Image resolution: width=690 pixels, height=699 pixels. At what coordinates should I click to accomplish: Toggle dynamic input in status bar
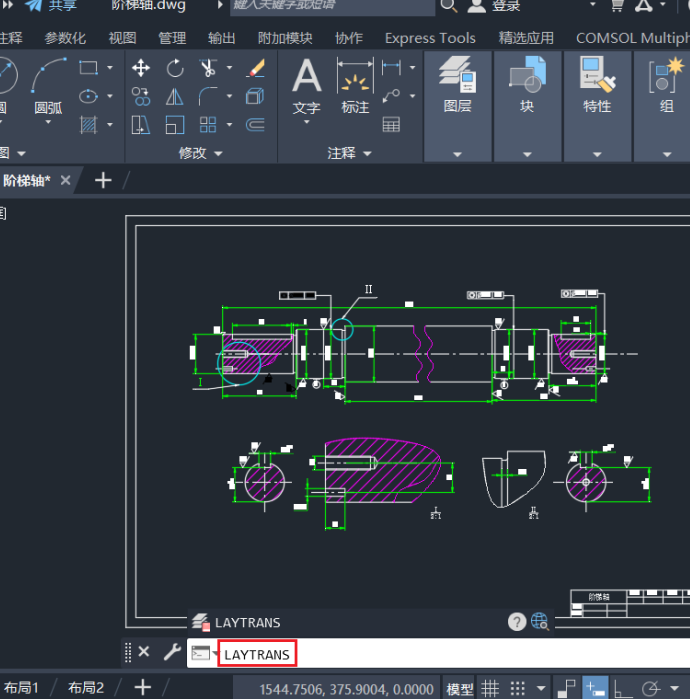(595, 688)
